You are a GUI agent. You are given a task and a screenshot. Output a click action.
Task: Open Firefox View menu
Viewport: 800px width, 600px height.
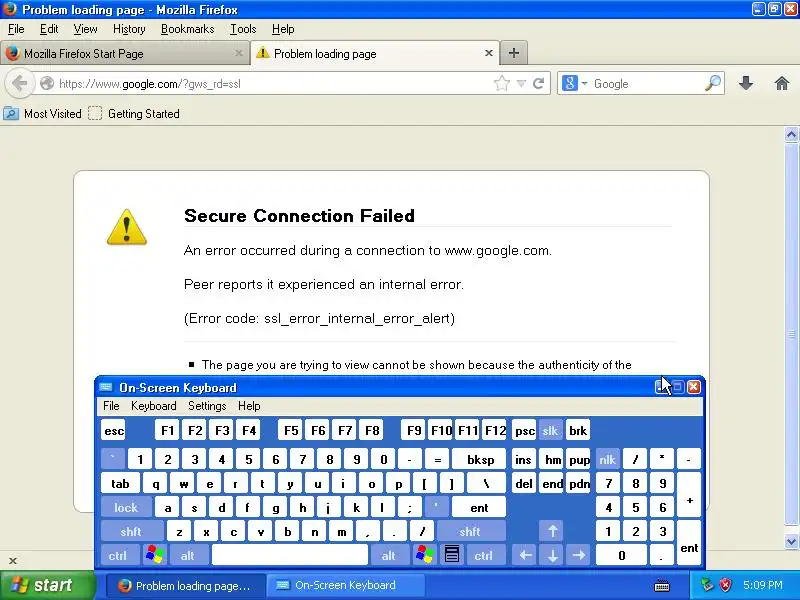[85, 29]
